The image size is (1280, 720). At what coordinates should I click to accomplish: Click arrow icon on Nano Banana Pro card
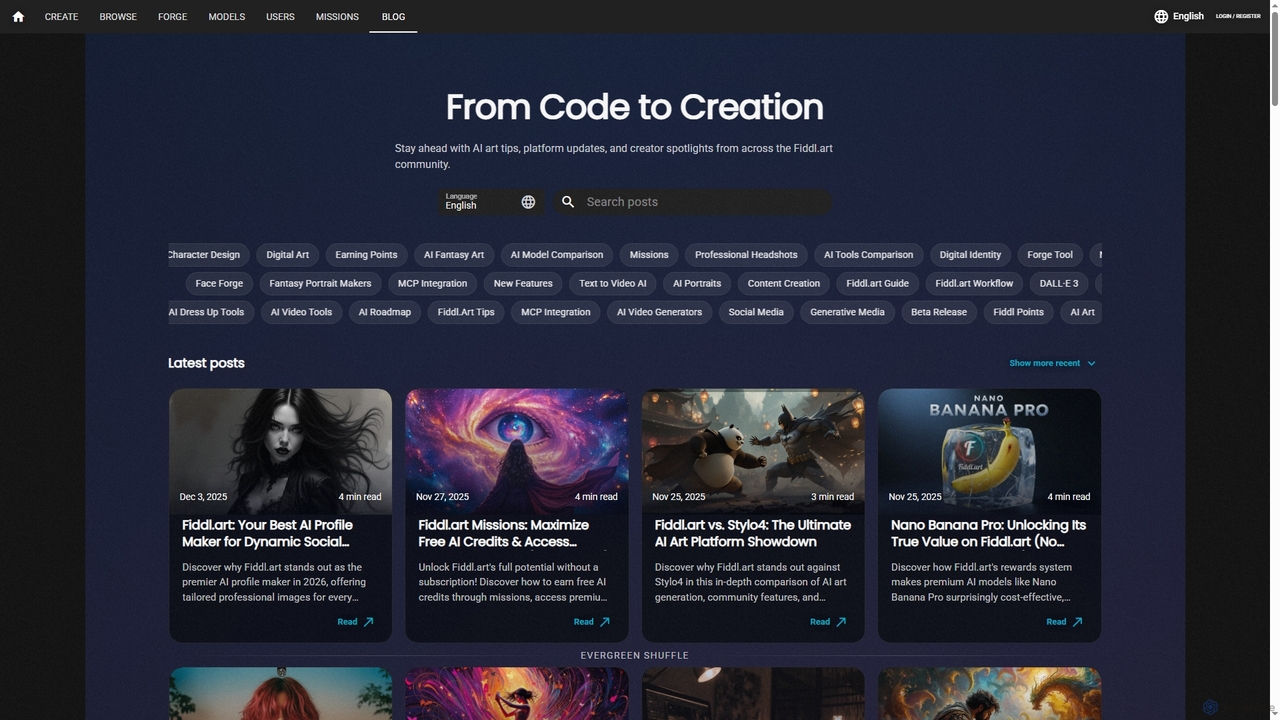pos(1077,622)
